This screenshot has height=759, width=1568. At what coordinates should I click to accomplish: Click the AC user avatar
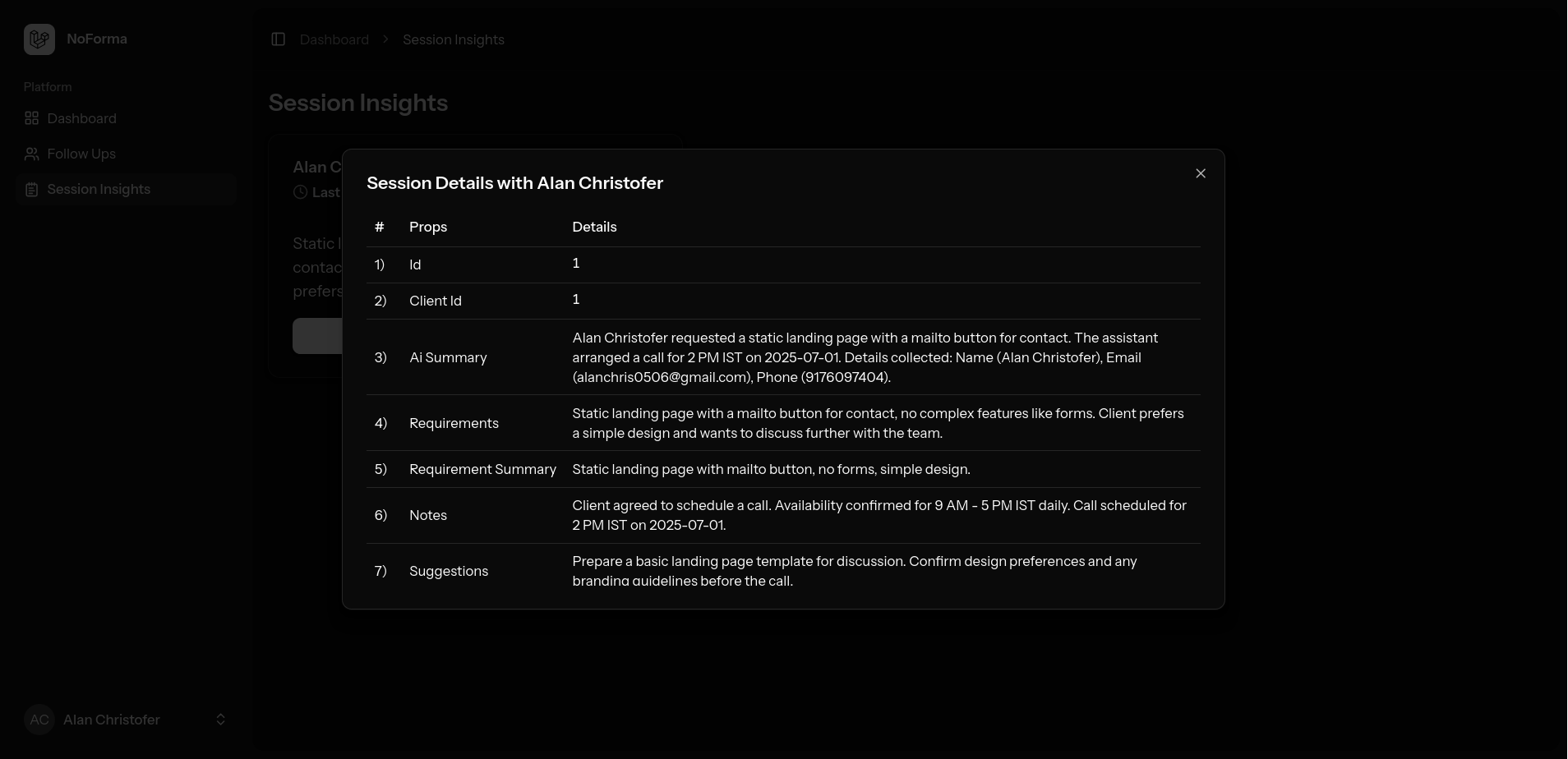39,720
